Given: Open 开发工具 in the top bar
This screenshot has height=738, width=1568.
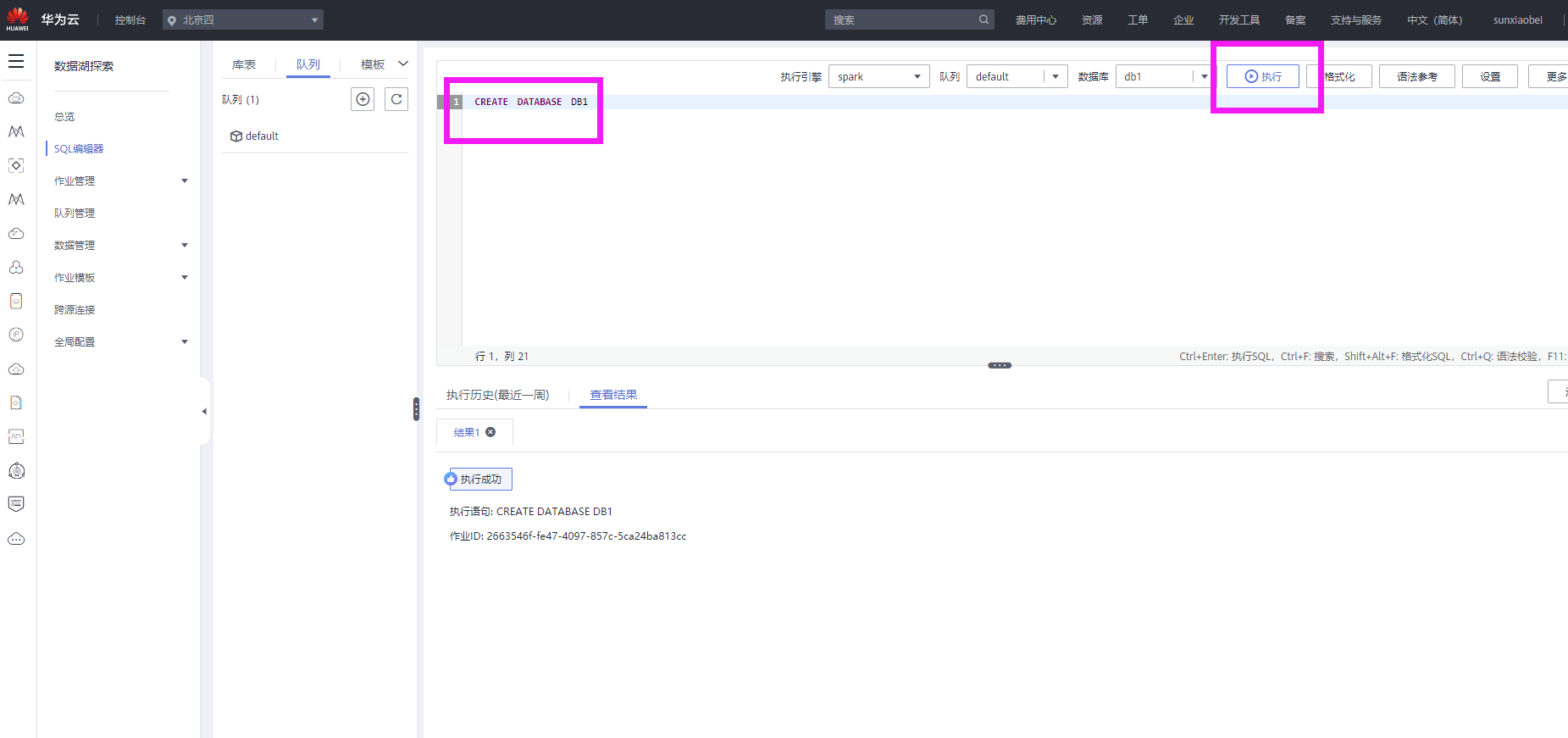Looking at the screenshot, I should click(x=1239, y=19).
